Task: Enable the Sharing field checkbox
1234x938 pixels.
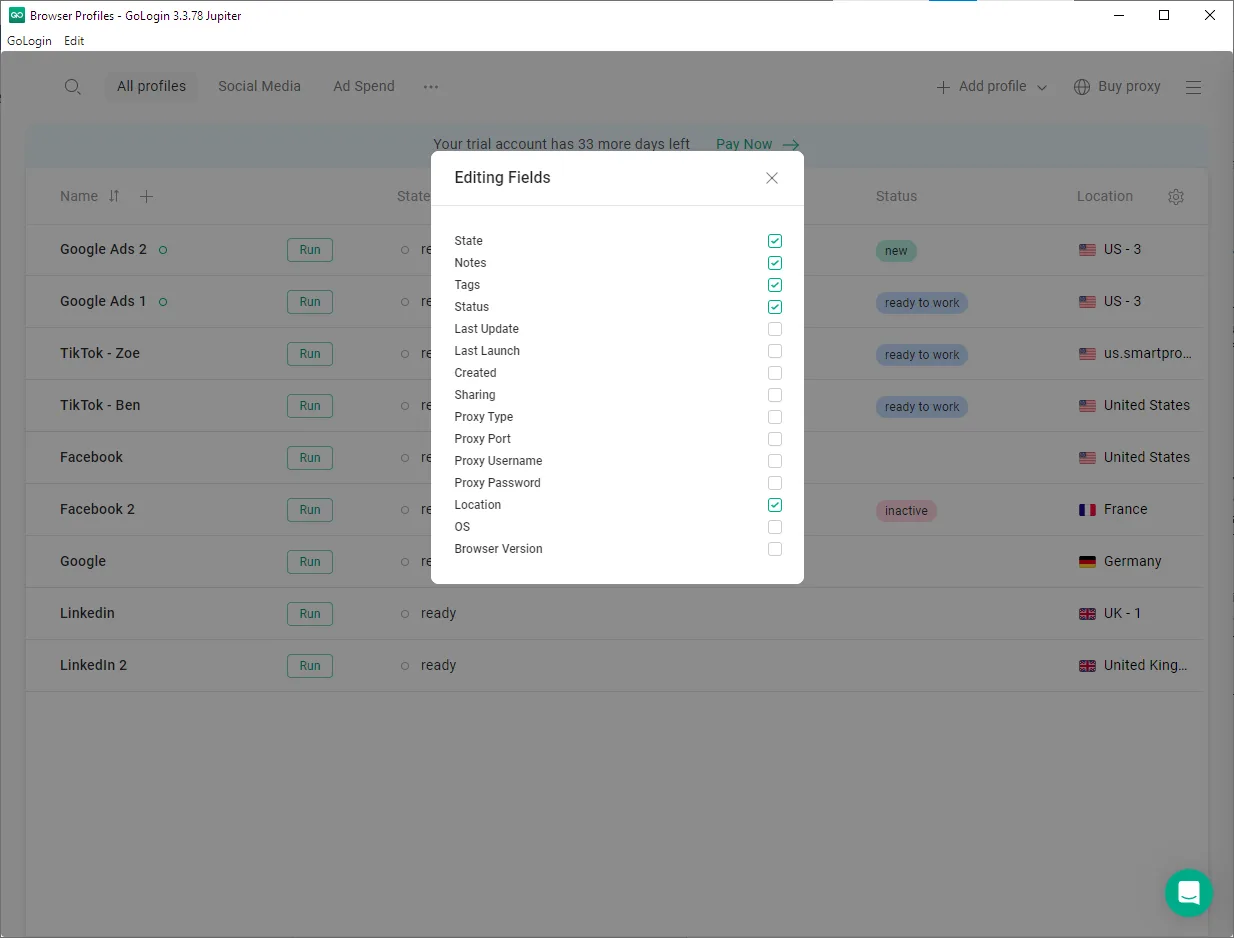Action: point(775,395)
